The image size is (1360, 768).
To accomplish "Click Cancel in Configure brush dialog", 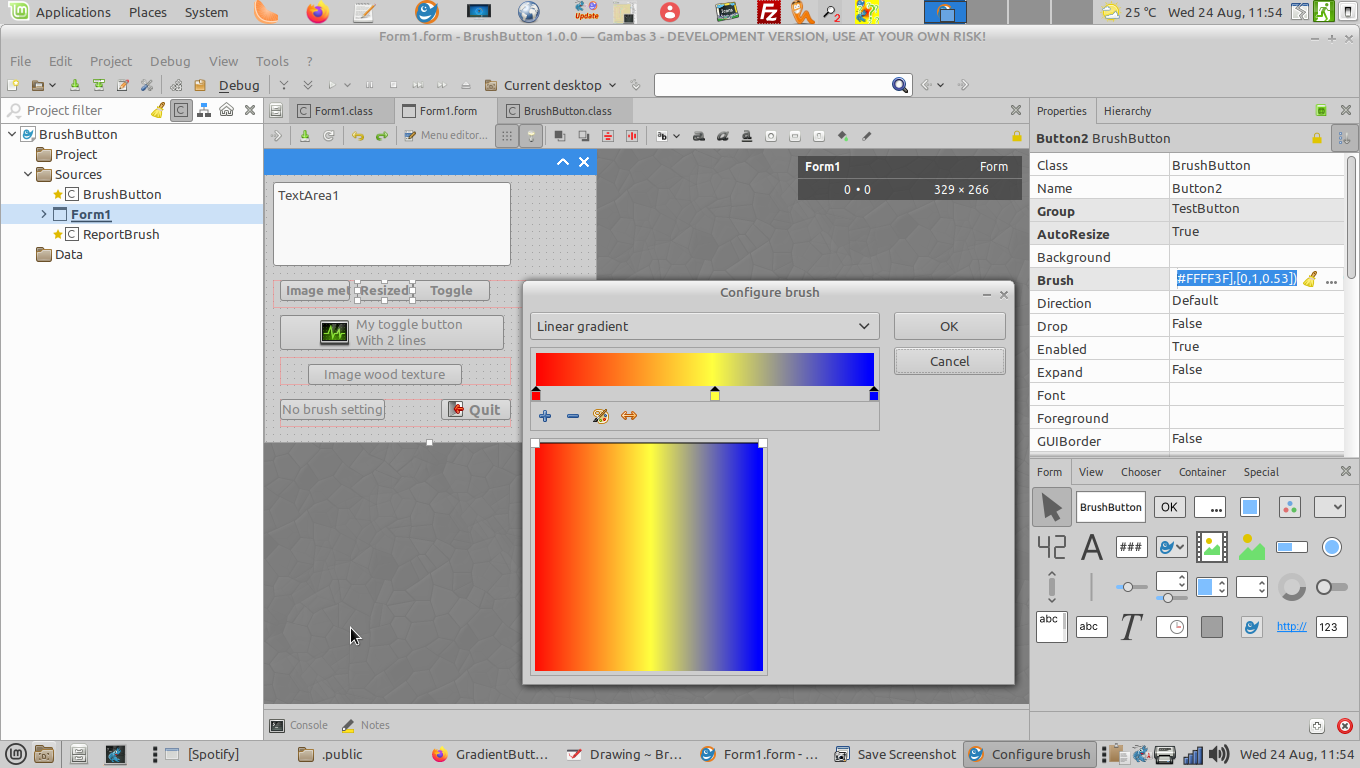I will coord(949,361).
